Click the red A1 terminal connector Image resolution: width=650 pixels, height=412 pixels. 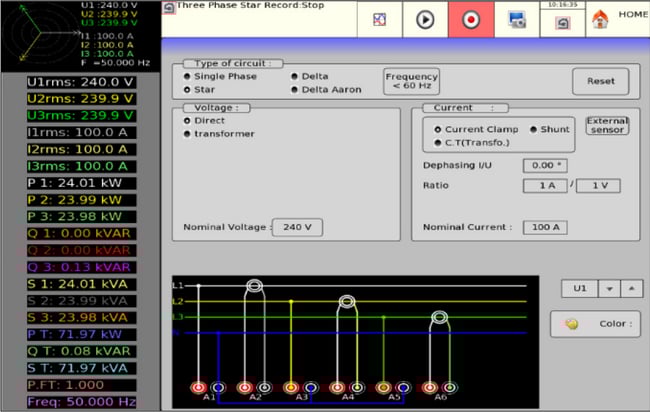(x=198, y=388)
